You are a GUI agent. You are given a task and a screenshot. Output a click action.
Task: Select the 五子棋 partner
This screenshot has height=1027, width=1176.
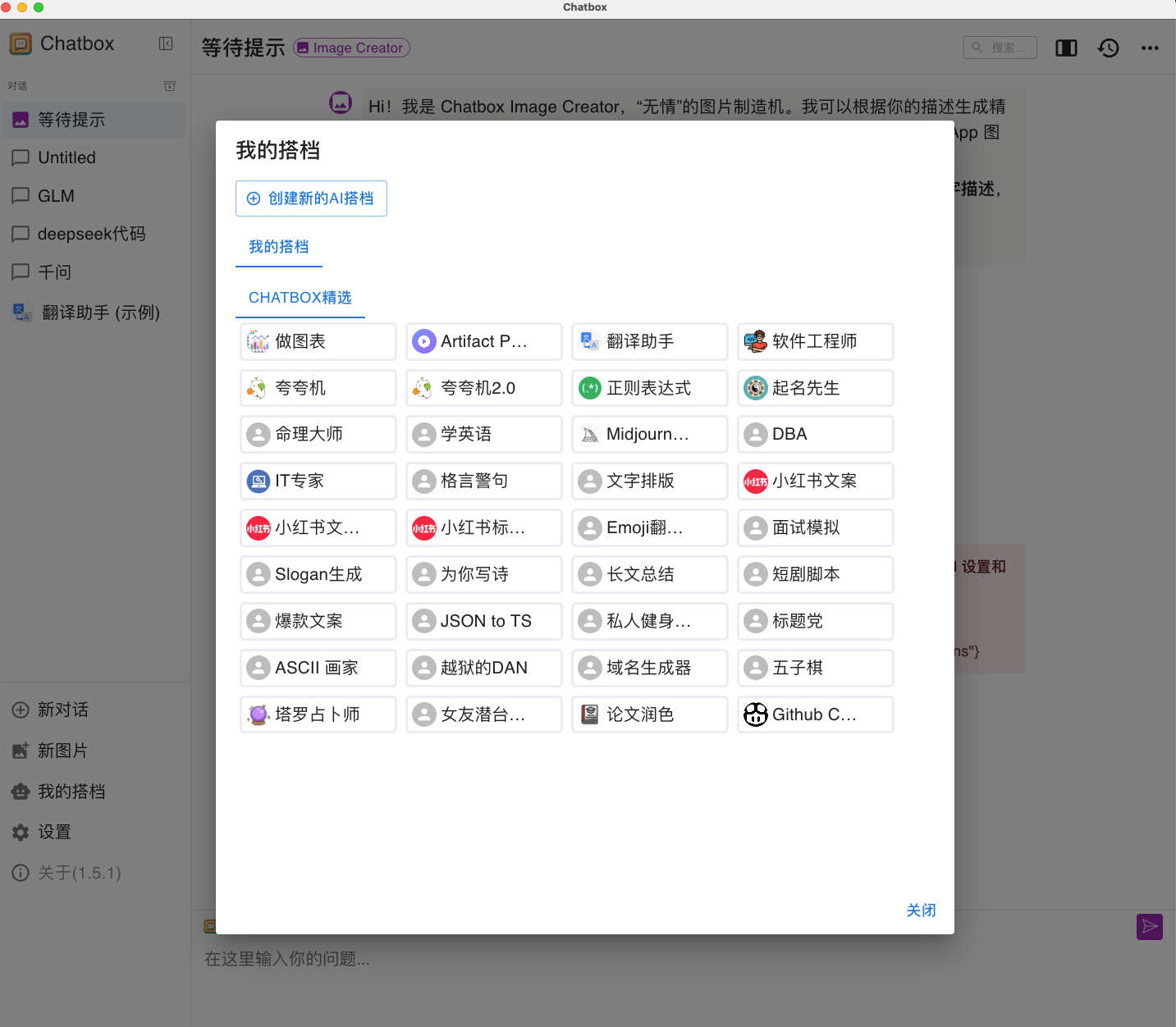click(x=816, y=668)
